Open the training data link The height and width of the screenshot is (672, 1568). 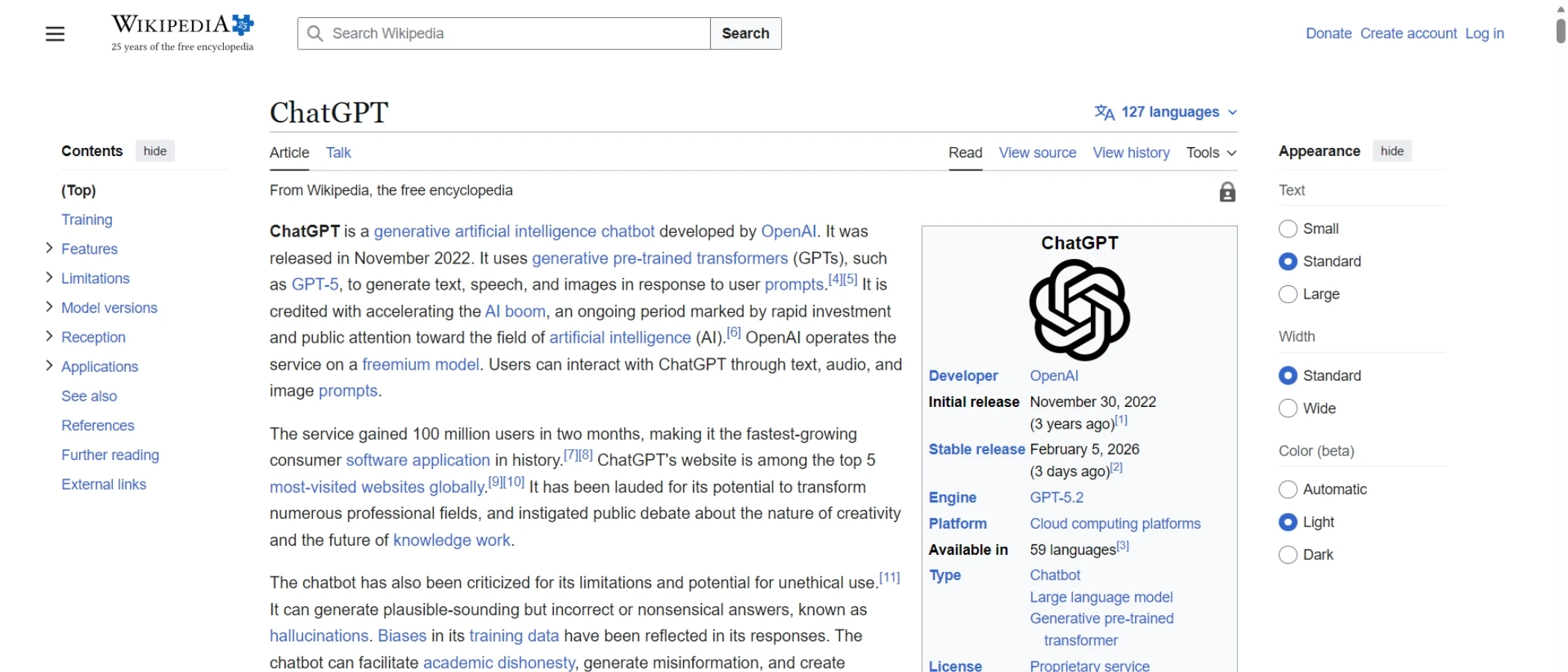tap(514, 636)
